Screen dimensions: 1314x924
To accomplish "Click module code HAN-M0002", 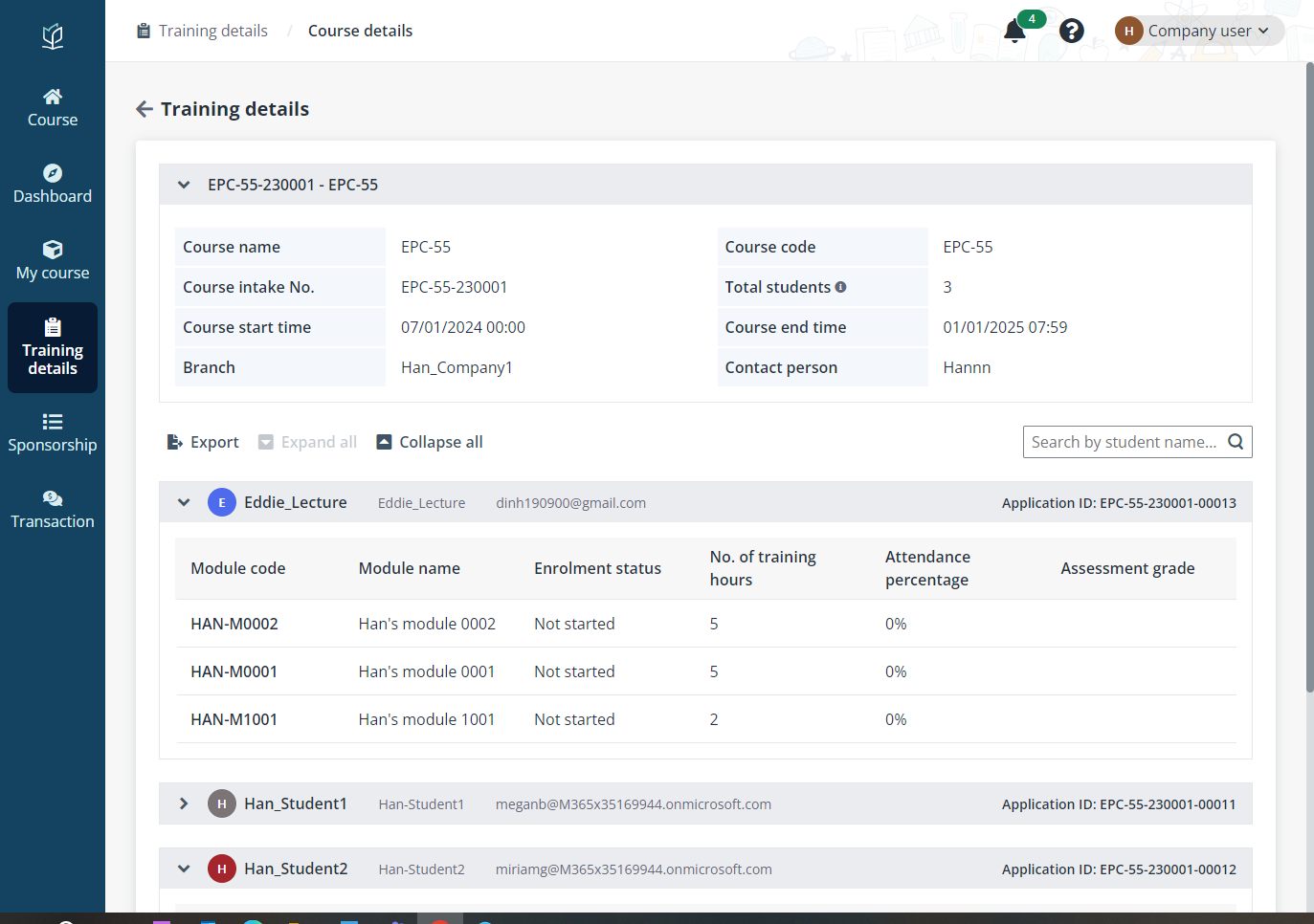I will [x=234, y=624].
